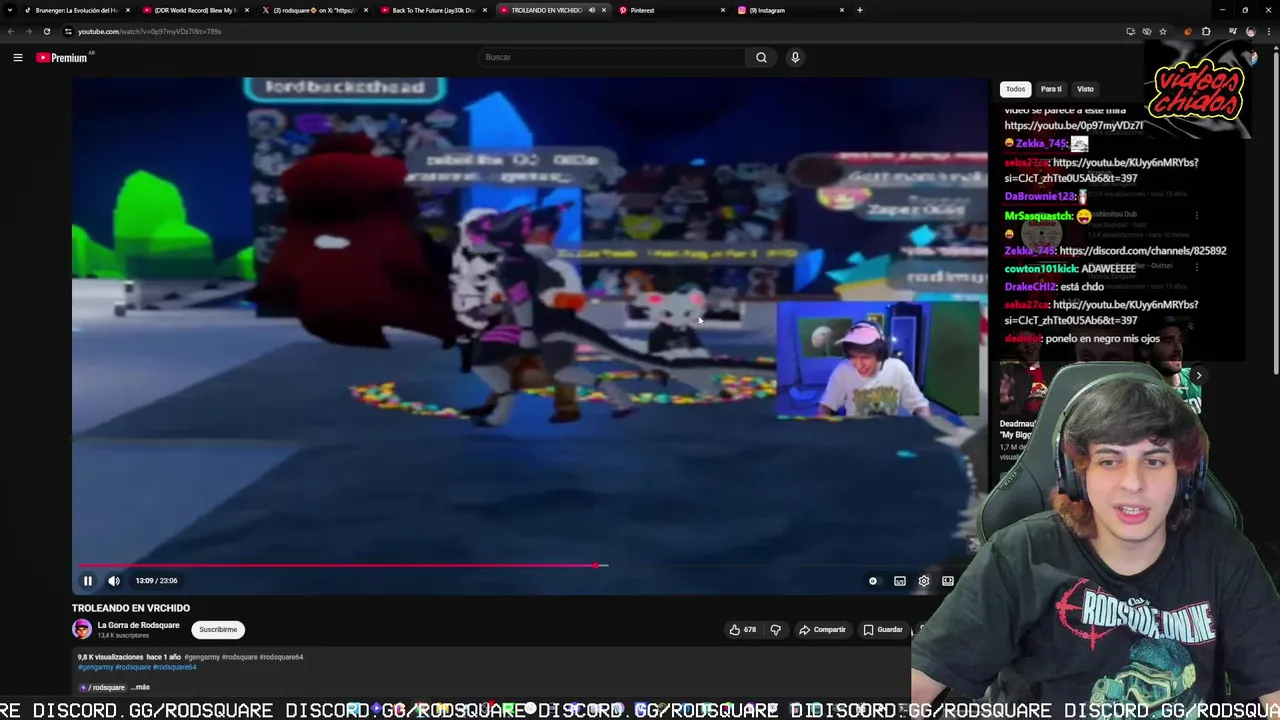Focus the Buscar search field
The width and height of the screenshot is (1280, 720).
tap(610, 57)
